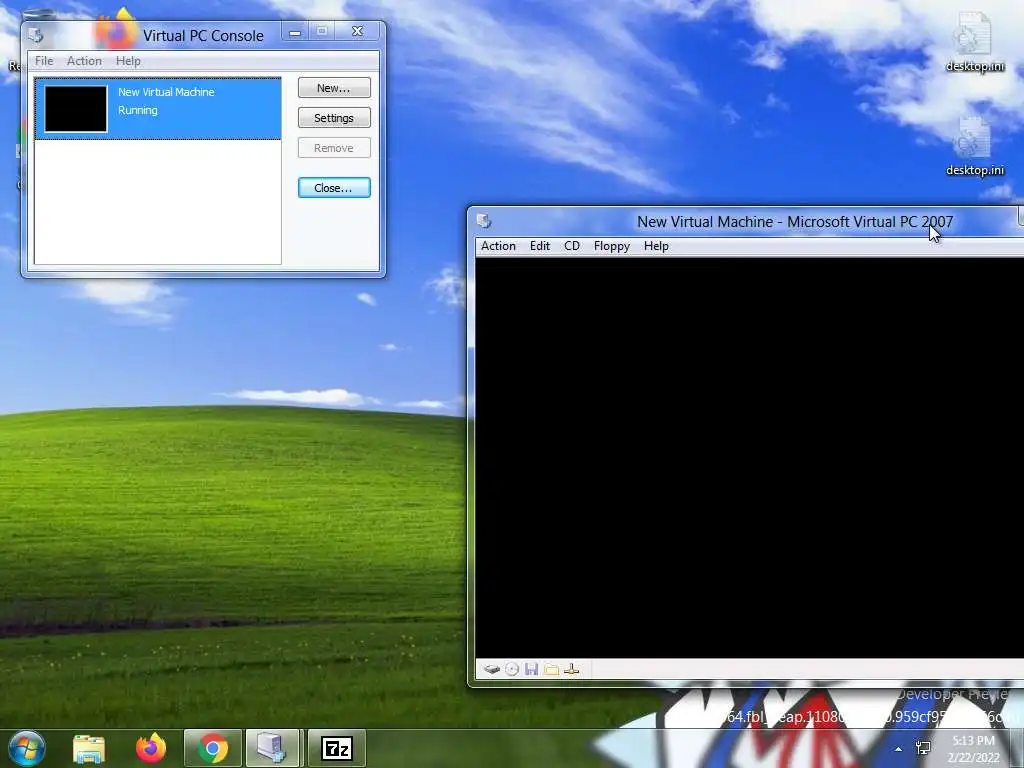Minimize the Virtual PC Console window
The width and height of the screenshot is (1024, 768).
click(x=295, y=32)
